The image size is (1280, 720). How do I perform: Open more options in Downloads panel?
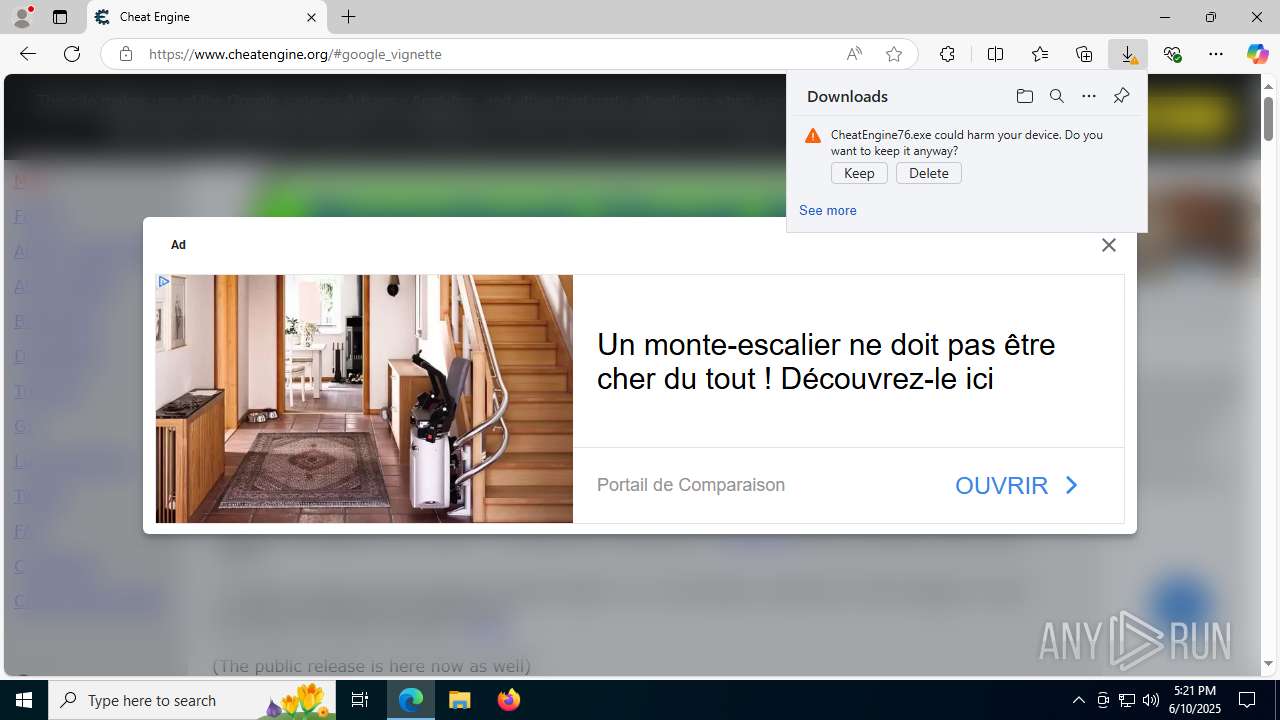tap(1089, 96)
